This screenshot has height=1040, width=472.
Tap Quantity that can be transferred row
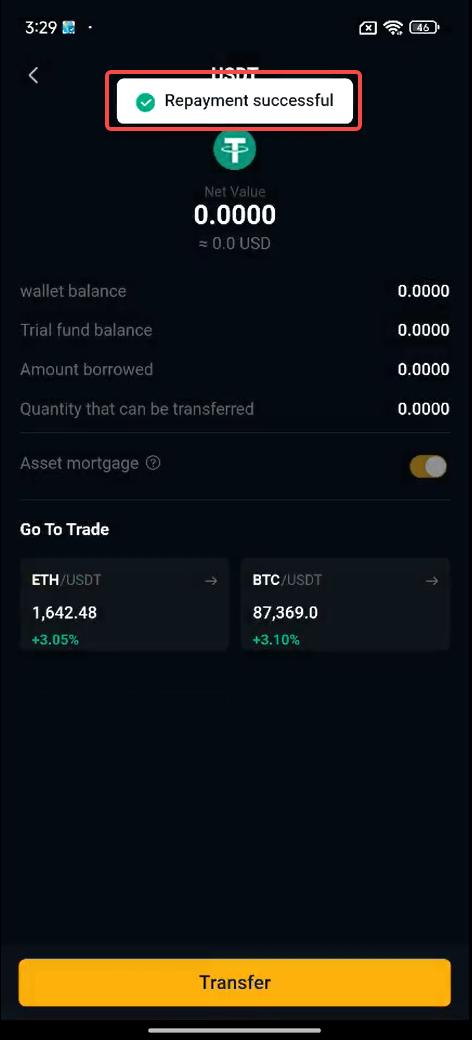235,409
